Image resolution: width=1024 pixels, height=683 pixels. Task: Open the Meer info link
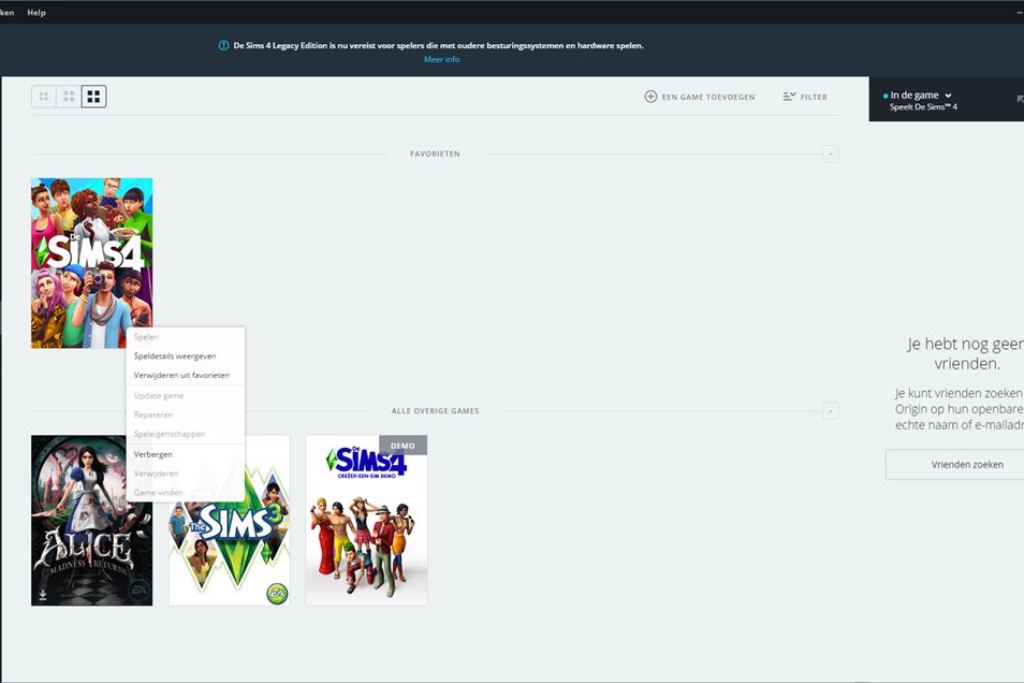[442, 59]
